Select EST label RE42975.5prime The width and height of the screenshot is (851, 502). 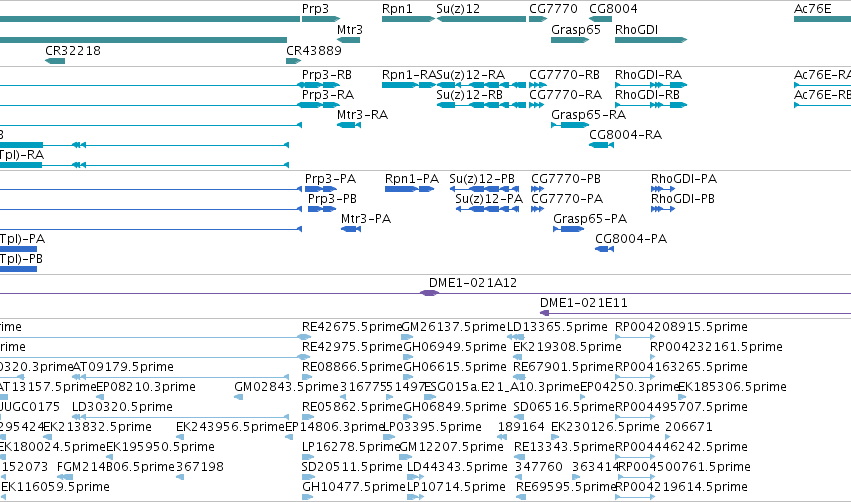[x=352, y=347]
